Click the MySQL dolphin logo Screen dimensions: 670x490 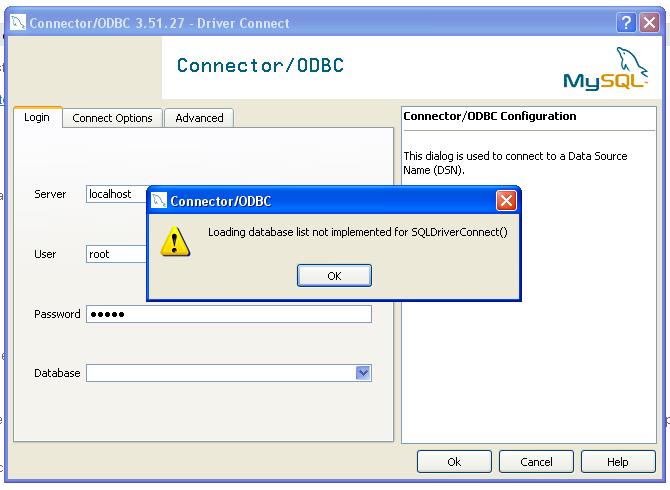point(605,69)
